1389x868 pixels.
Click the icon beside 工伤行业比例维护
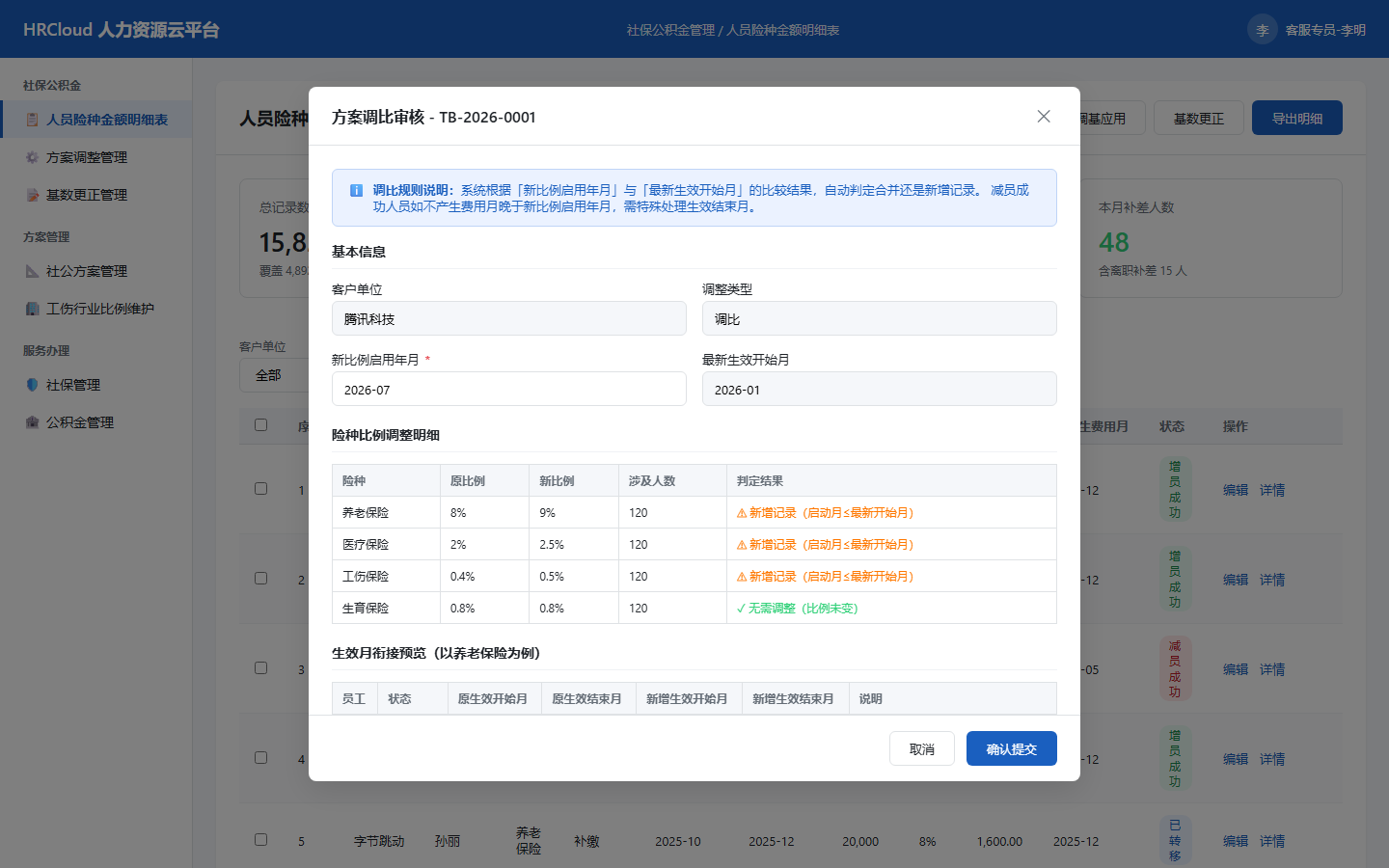[x=32, y=309]
